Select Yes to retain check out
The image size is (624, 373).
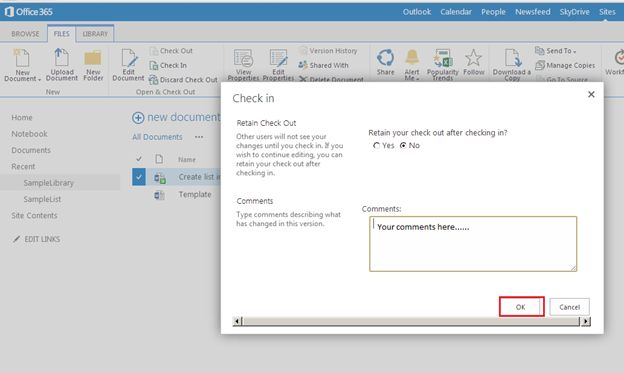376,146
